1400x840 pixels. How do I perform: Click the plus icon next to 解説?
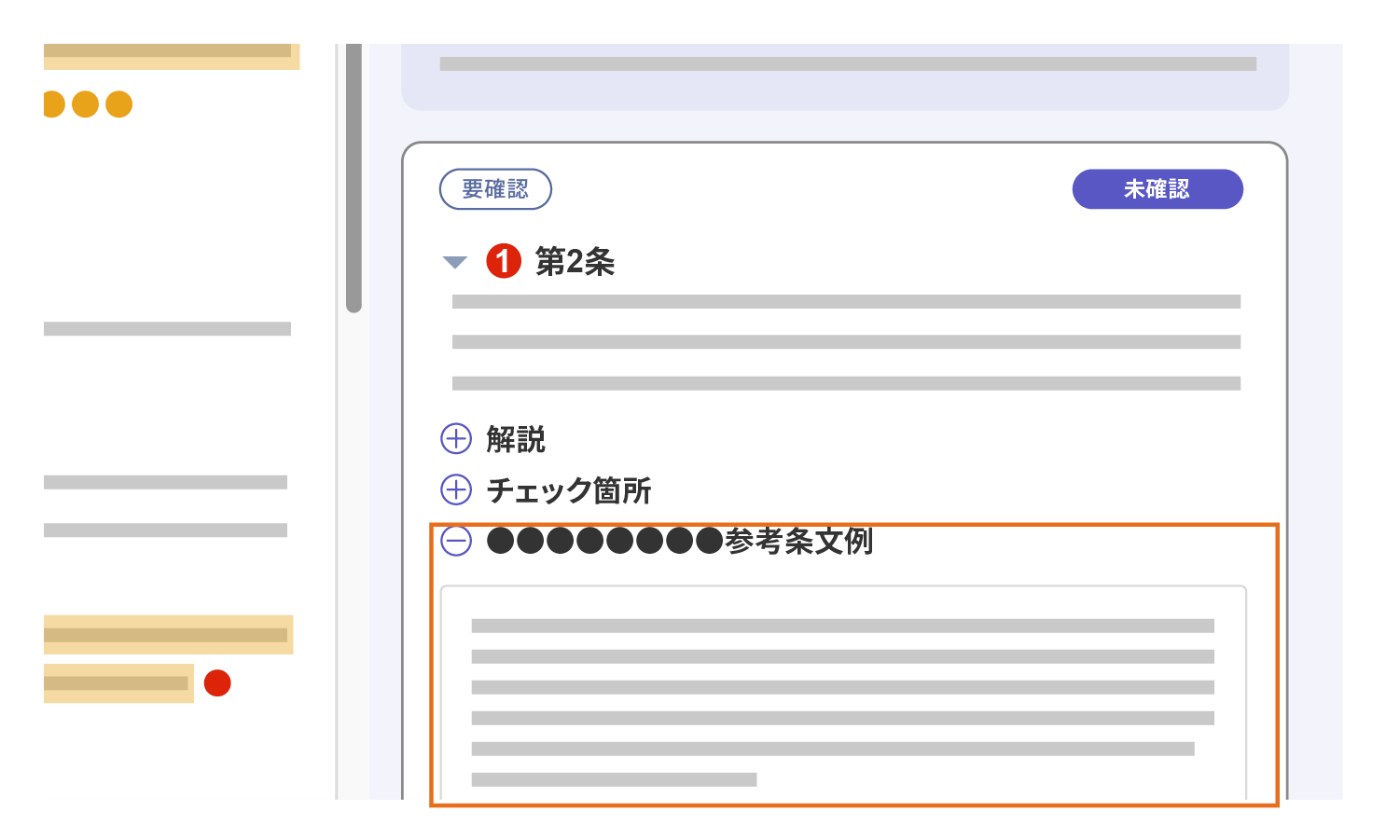click(456, 438)
